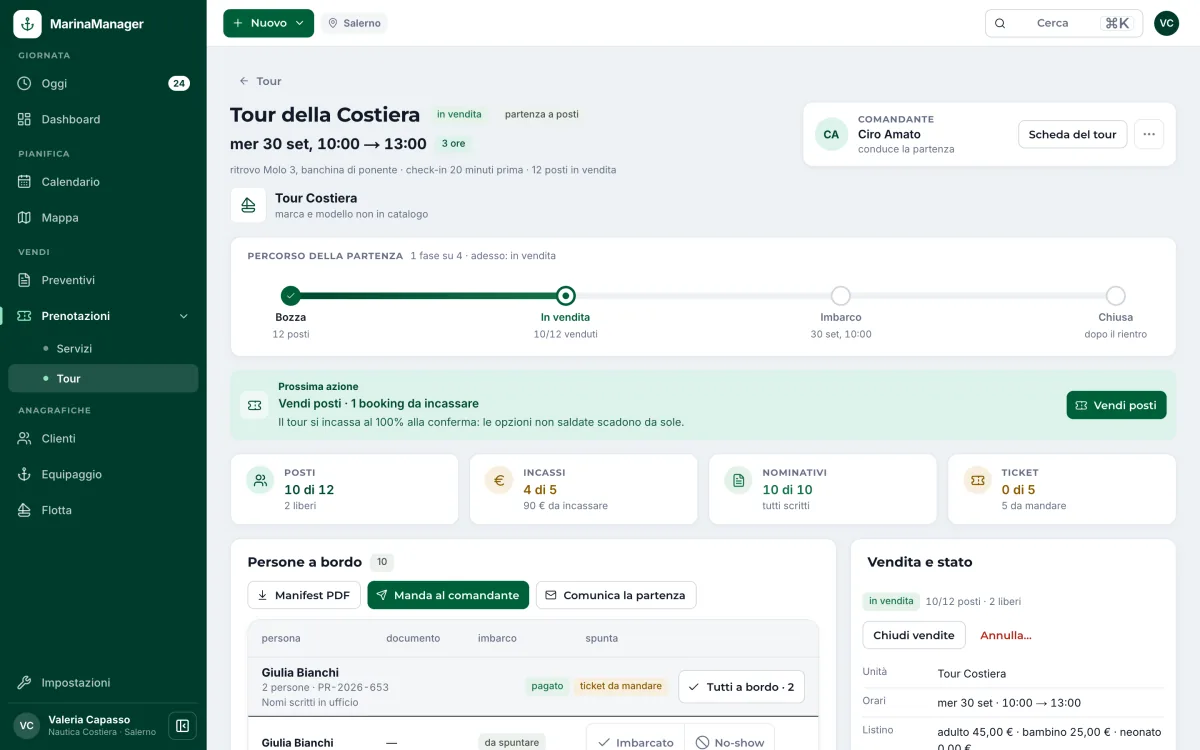
Task: Click the anchor logo of MarinaManager
Action: [x=27, y=24]
